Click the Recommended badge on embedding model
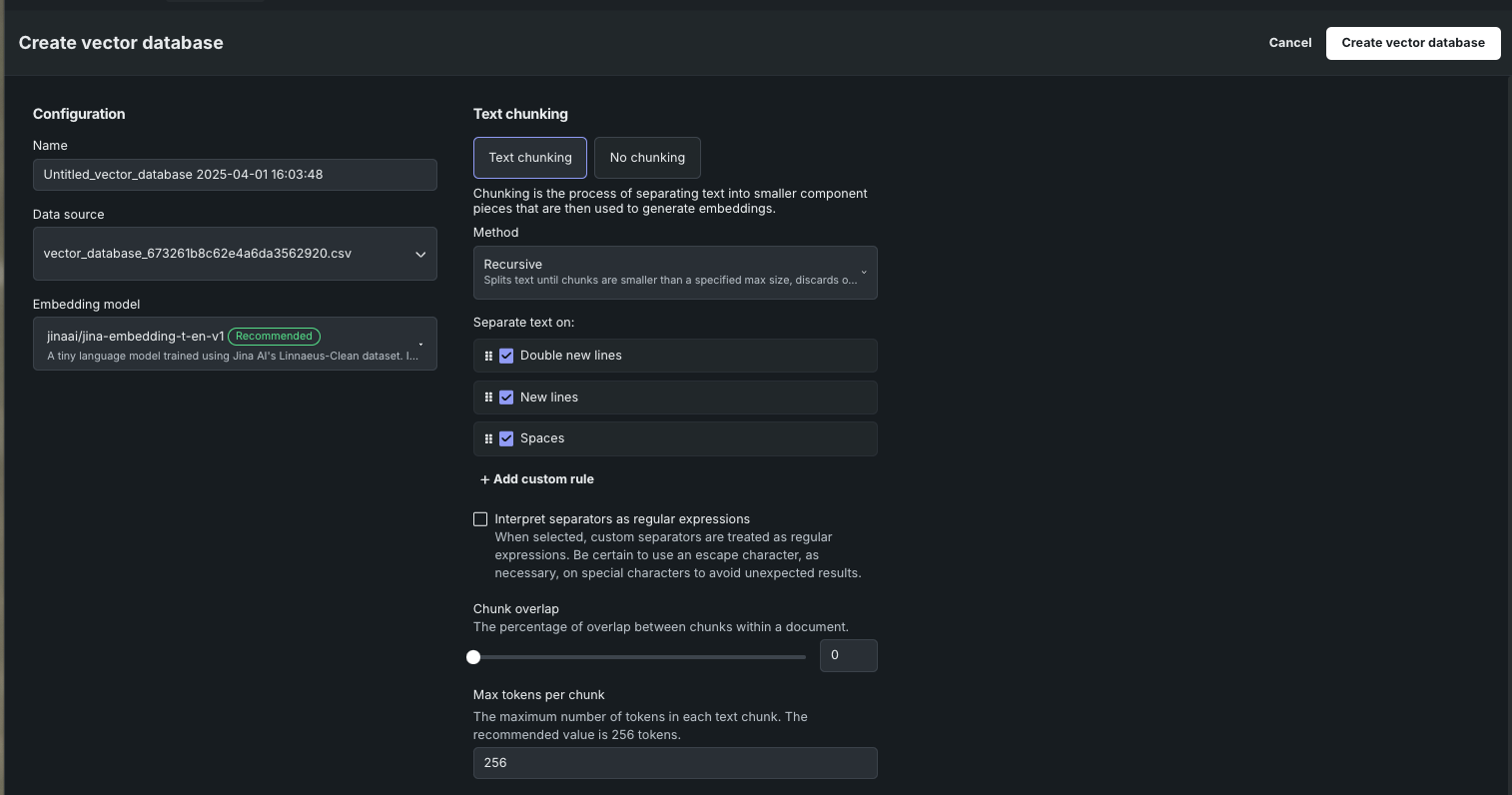 pos(274,337)
